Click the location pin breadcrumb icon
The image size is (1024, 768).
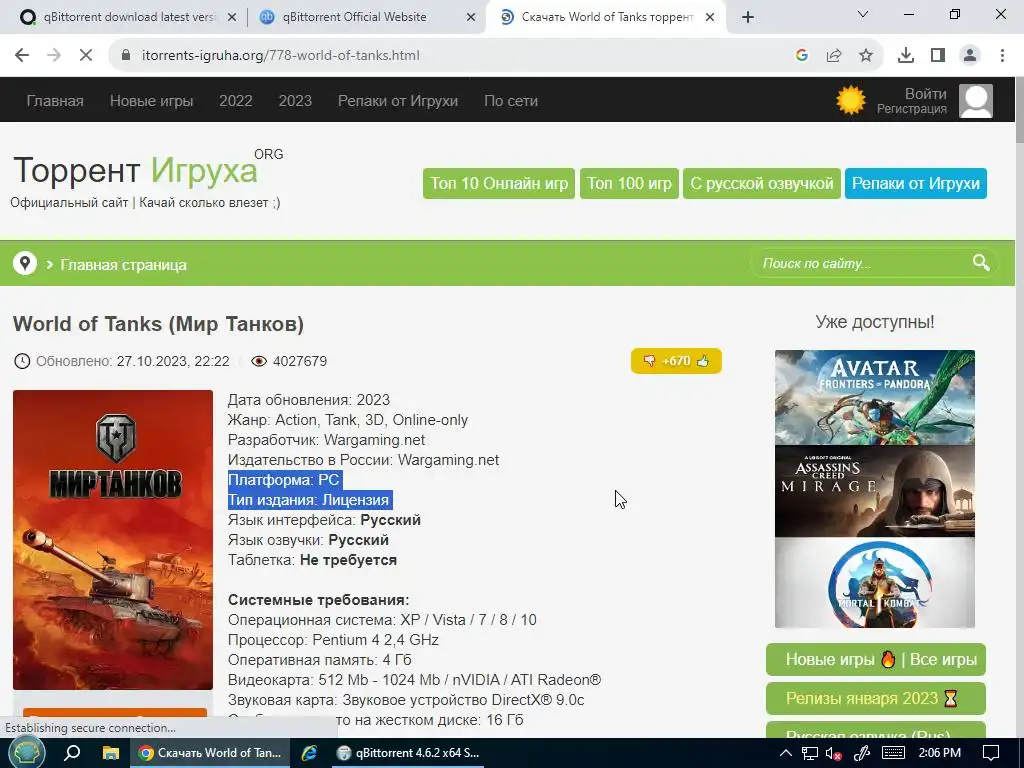click(25, 264)
